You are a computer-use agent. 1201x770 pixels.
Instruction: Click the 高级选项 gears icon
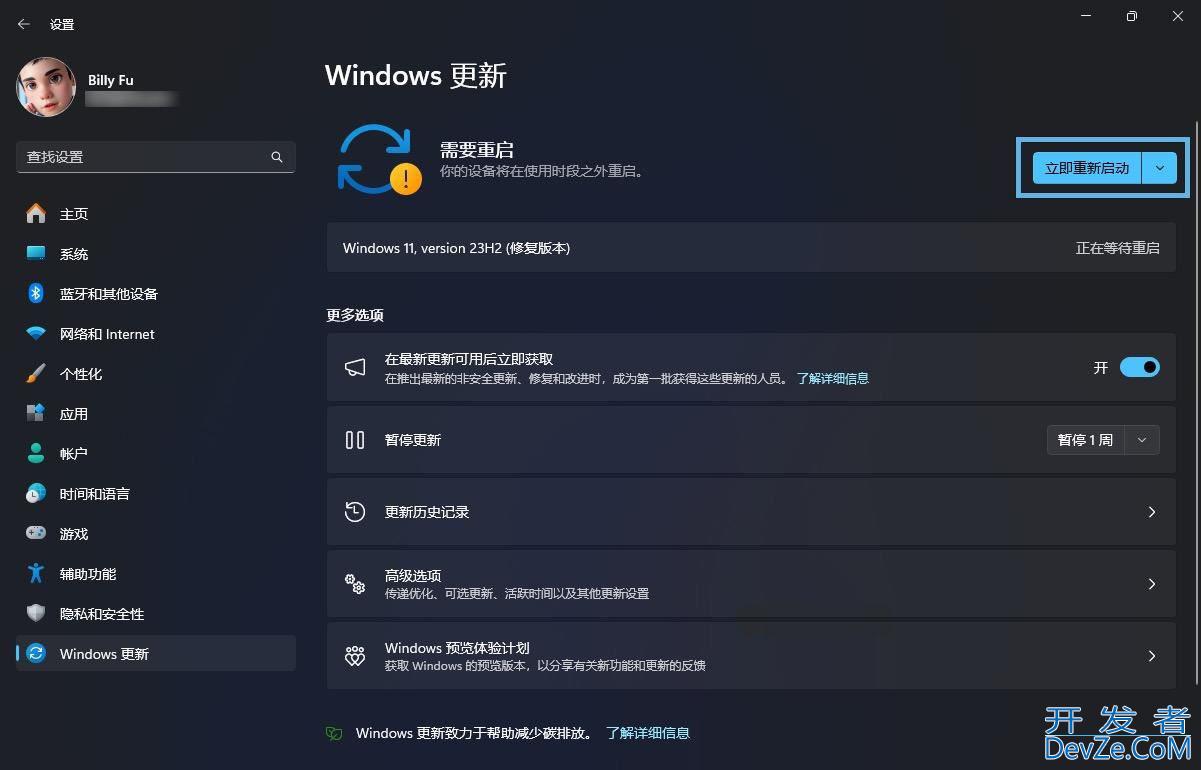click(x=355, y=584)
